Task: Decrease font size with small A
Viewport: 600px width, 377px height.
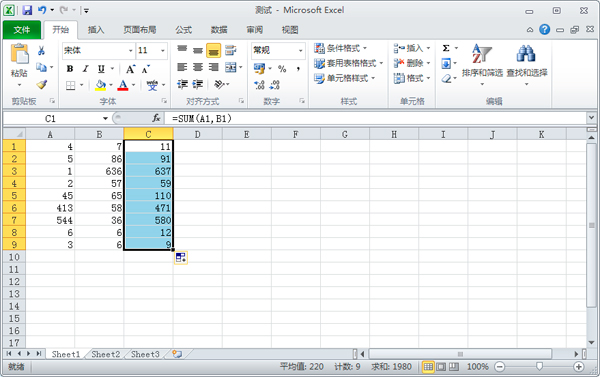Action: tap(146, 69)
